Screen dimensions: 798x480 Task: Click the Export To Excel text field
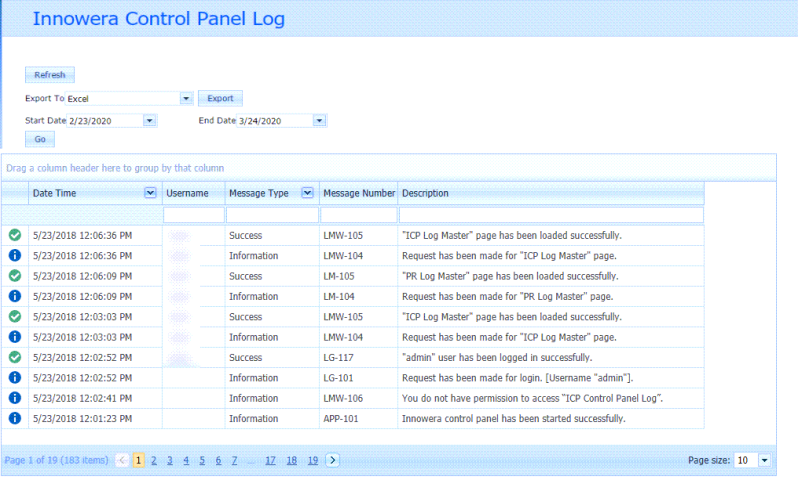[x=124, y=98]
